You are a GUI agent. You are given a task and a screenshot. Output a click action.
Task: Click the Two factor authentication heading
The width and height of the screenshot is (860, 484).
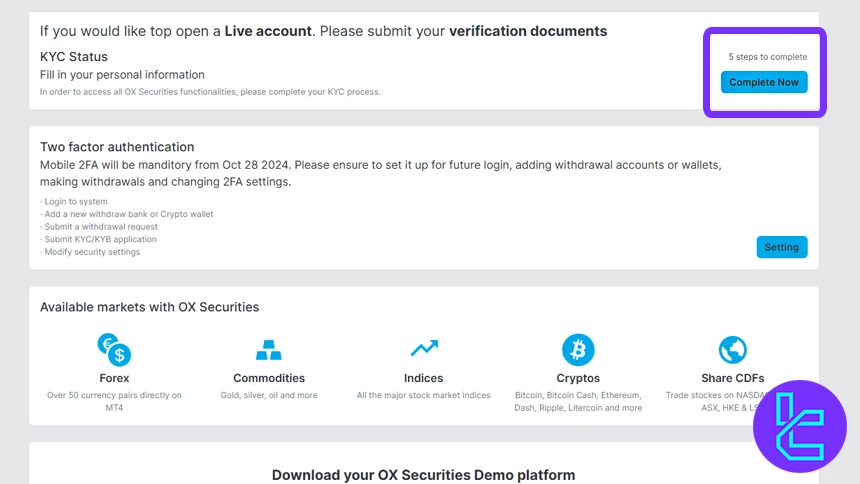pyautogui.click(x=117, y=147)
